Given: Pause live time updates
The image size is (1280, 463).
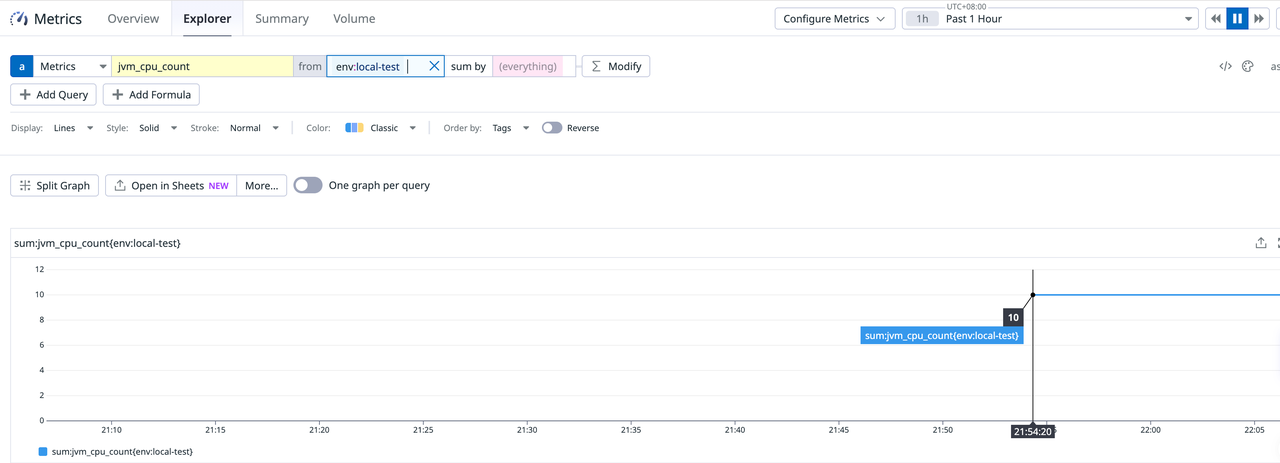Looking at the screenshot, I should (1237, 19).
